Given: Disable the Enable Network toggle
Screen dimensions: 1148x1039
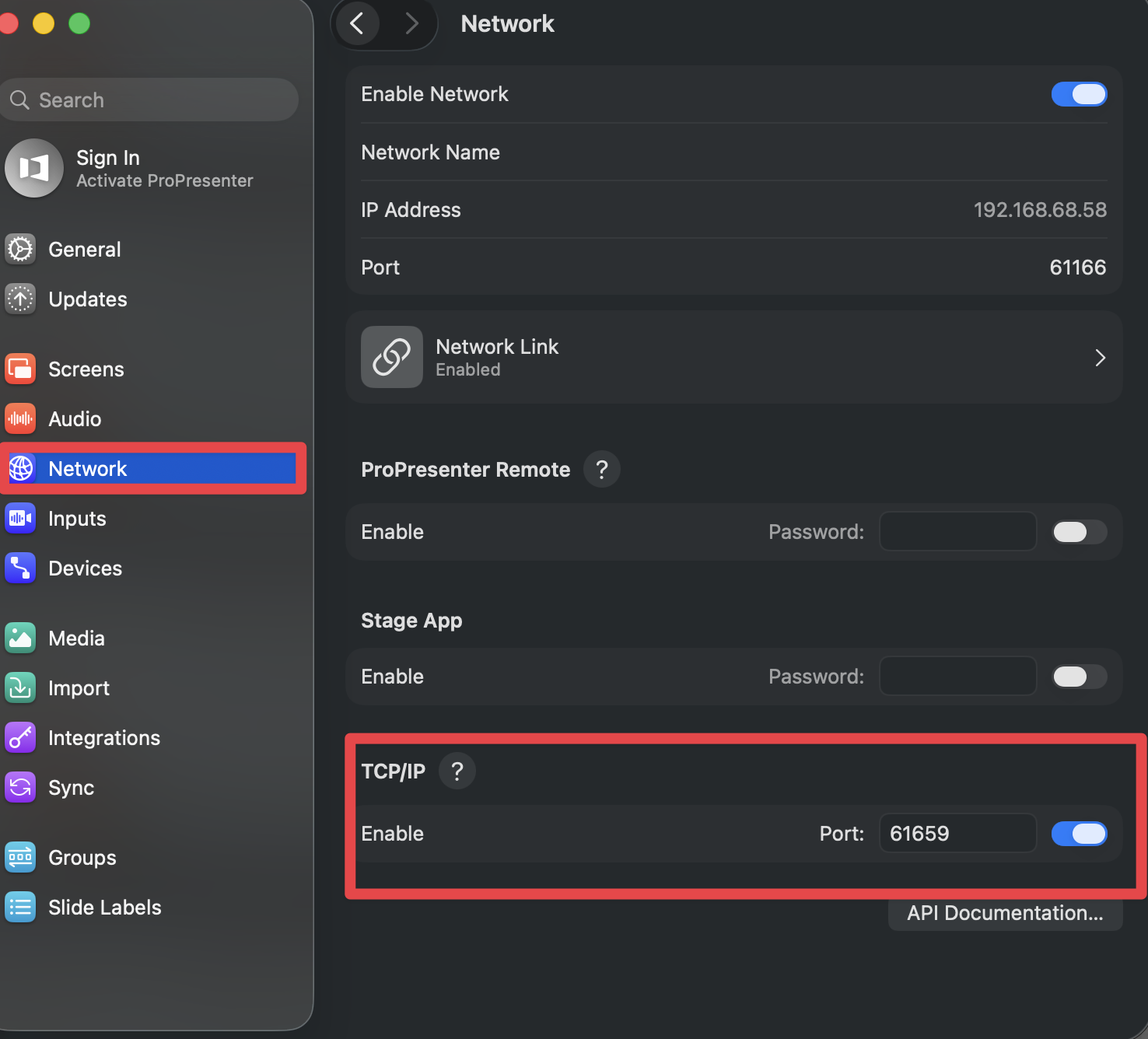Looking at the screenshot, I should pyautogui.click(x=1080, y=94).
